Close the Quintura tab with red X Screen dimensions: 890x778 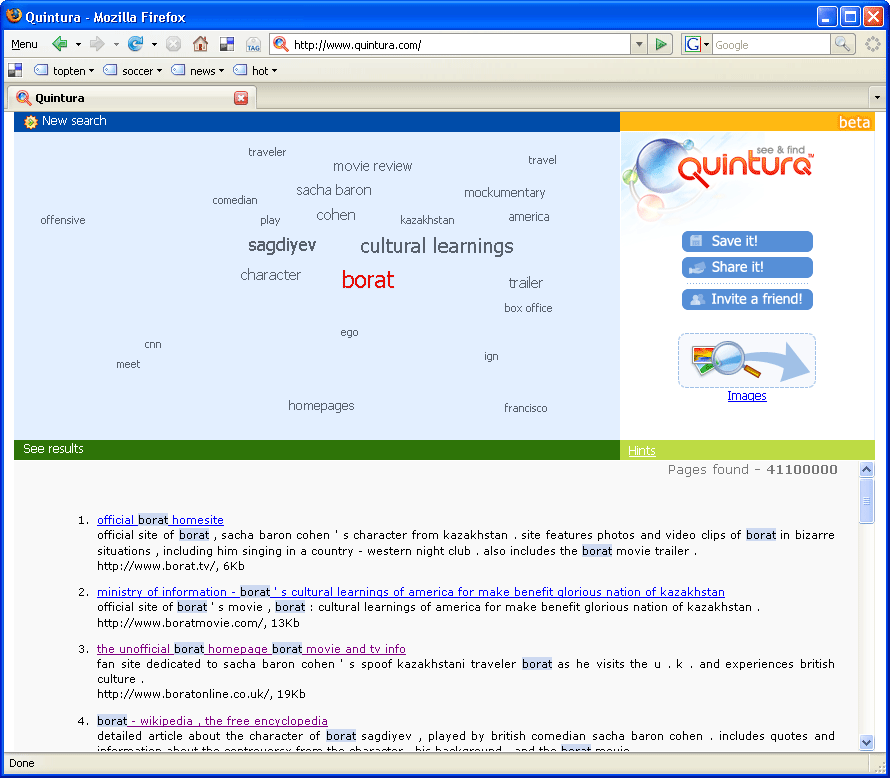click(241, 98)
